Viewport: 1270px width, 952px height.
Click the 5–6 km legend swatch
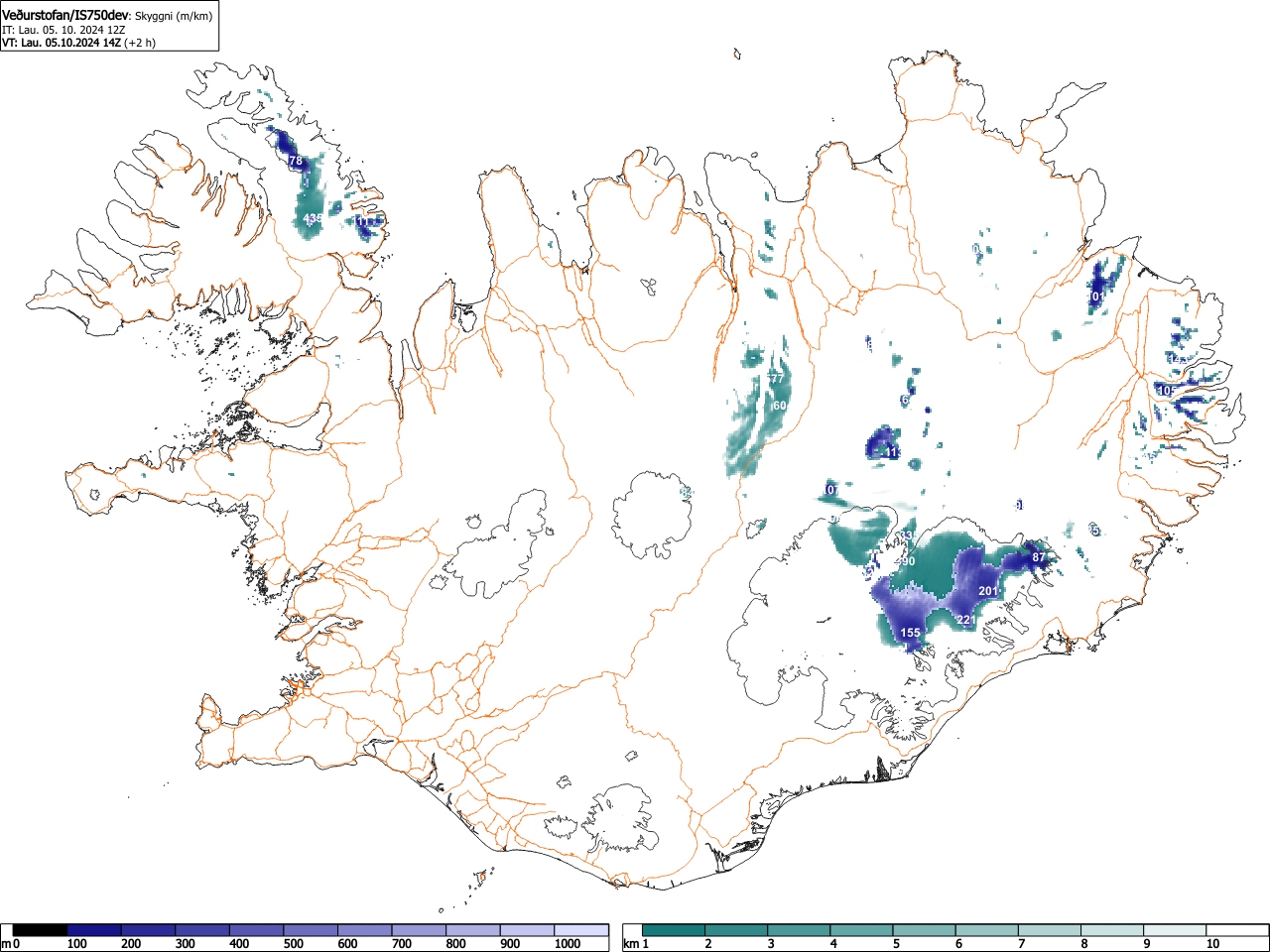click(x=924, y=930)
